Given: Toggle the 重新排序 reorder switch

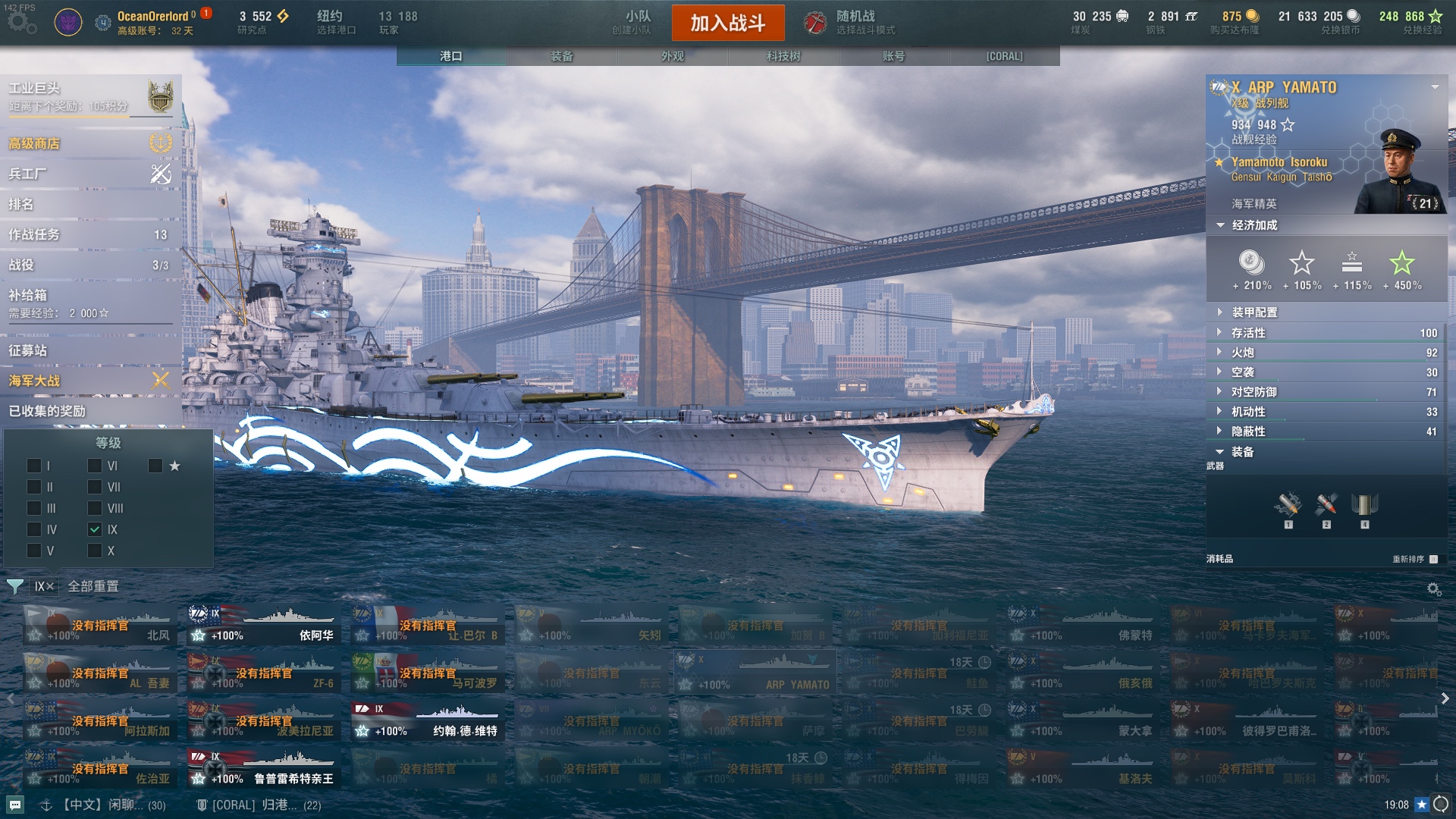Looking at the screenshot, I should click(x=1433, y=559).
